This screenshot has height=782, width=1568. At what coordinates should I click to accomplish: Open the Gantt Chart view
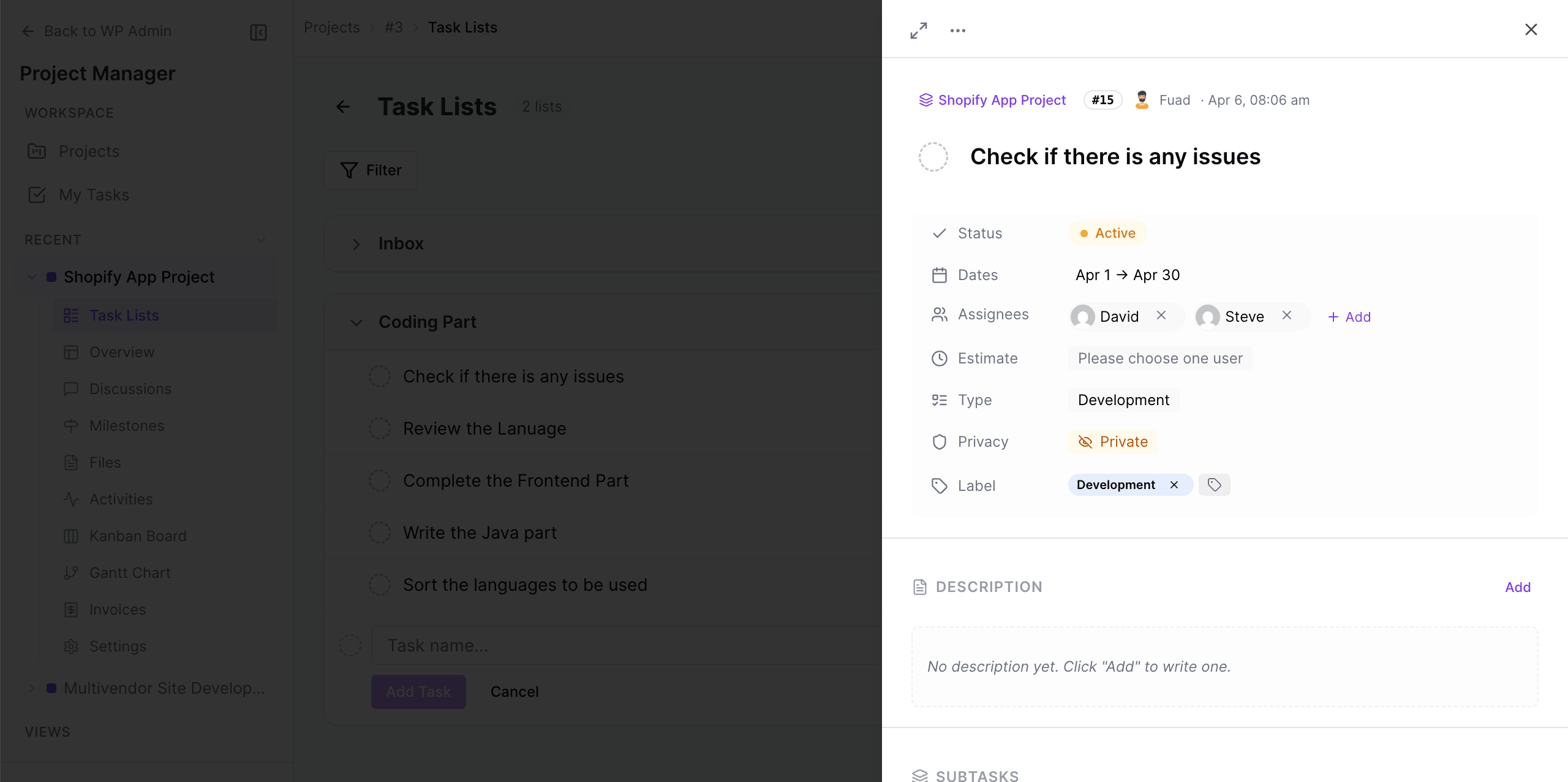130,572
